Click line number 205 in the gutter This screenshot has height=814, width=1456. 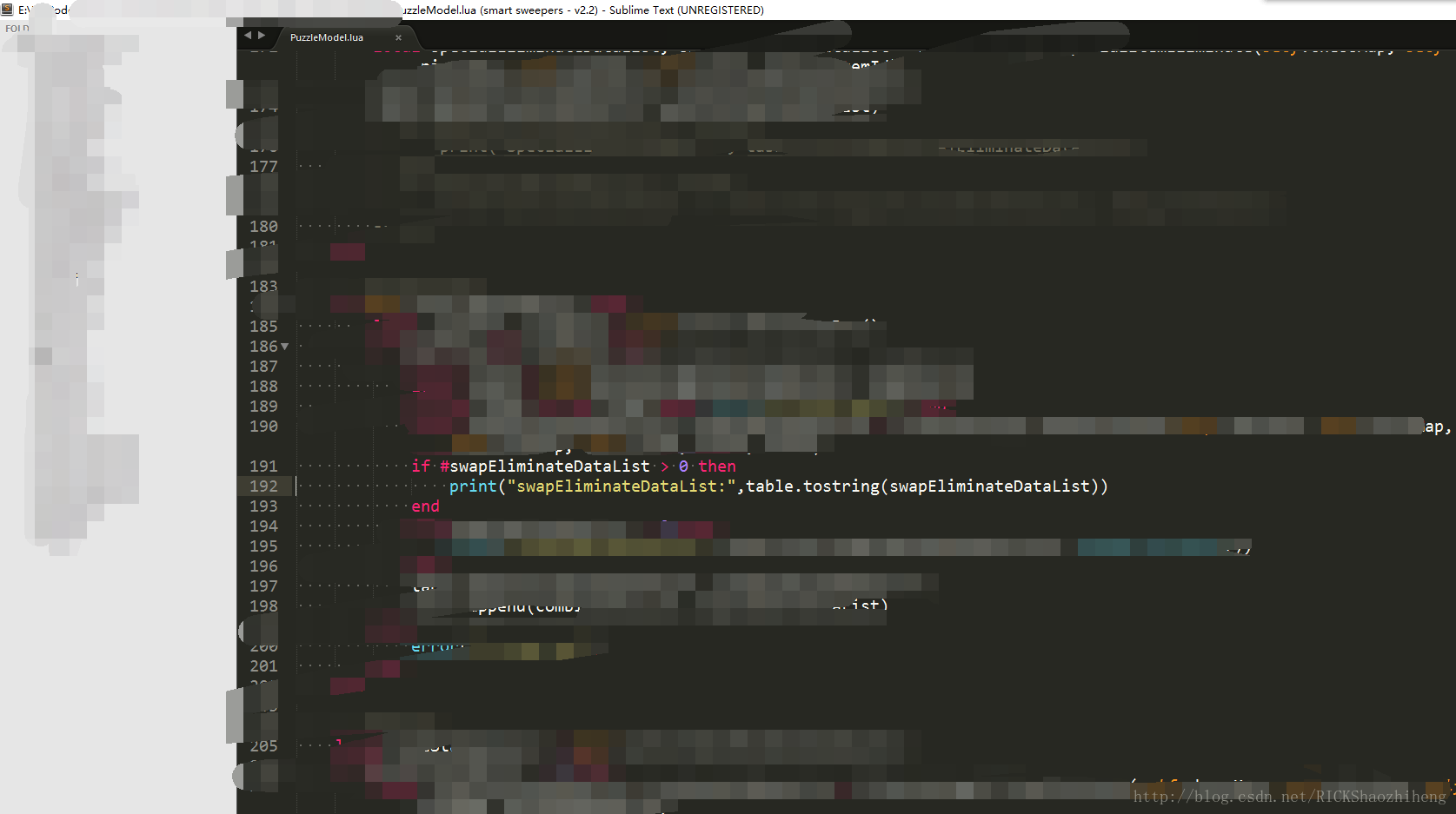pos(263,746)
